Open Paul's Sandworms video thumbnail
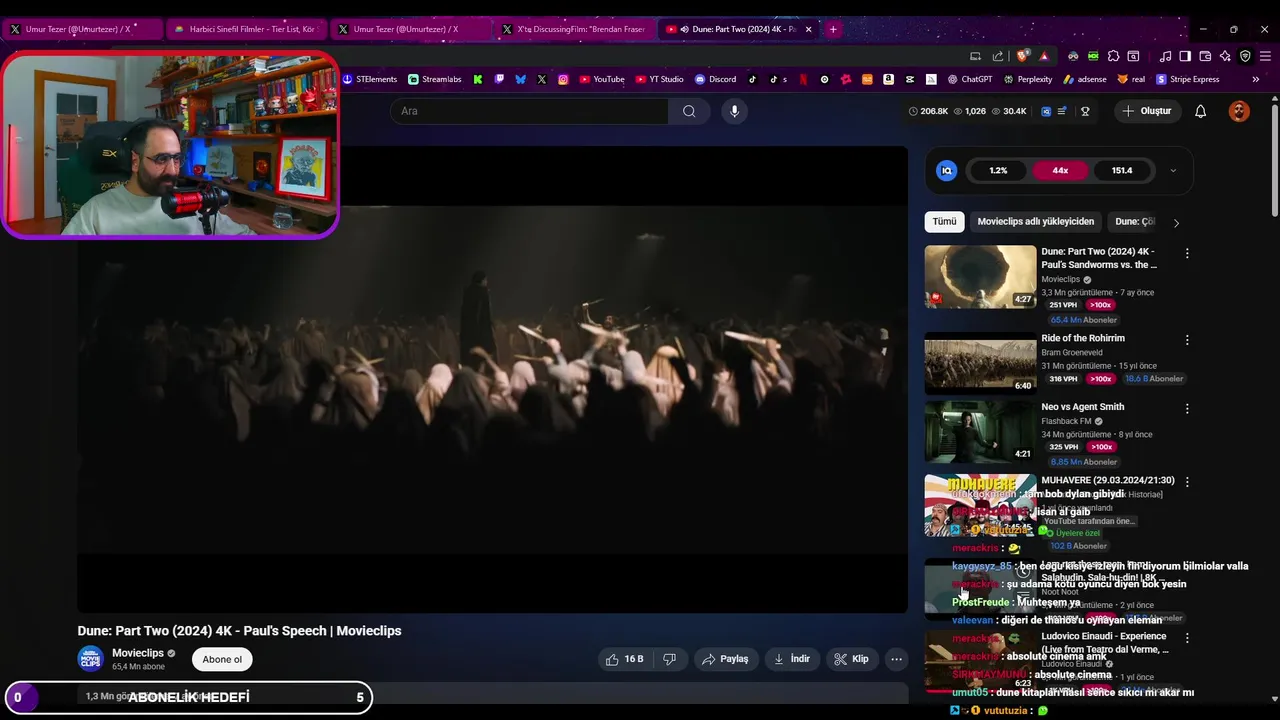The image size is (1280, 720). coord(980,277)
